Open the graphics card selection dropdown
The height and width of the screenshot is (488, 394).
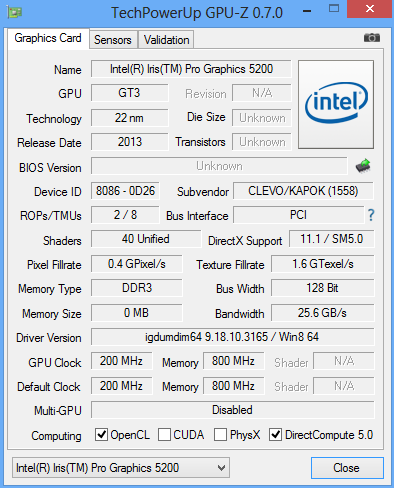click(x=121, y=468)
